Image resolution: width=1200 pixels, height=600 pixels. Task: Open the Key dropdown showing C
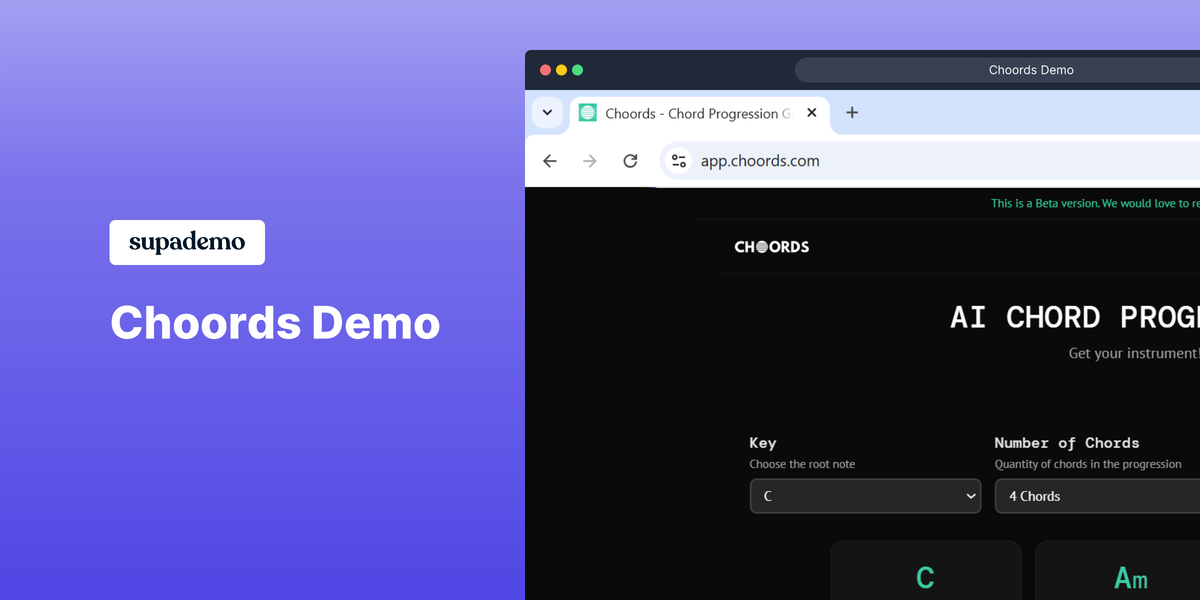click(x=865, y=496)
